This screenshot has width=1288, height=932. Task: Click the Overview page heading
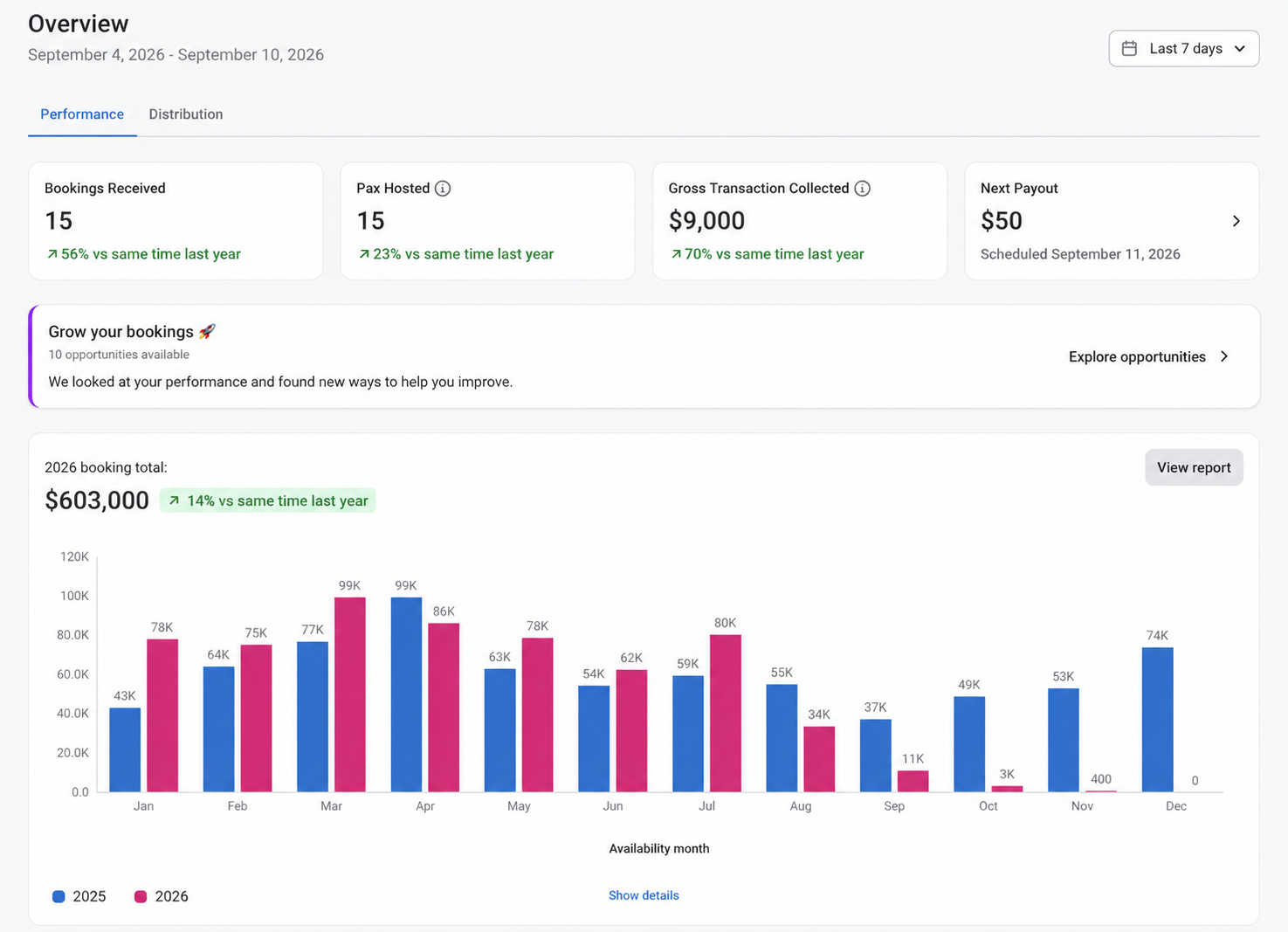coord(78,24)
